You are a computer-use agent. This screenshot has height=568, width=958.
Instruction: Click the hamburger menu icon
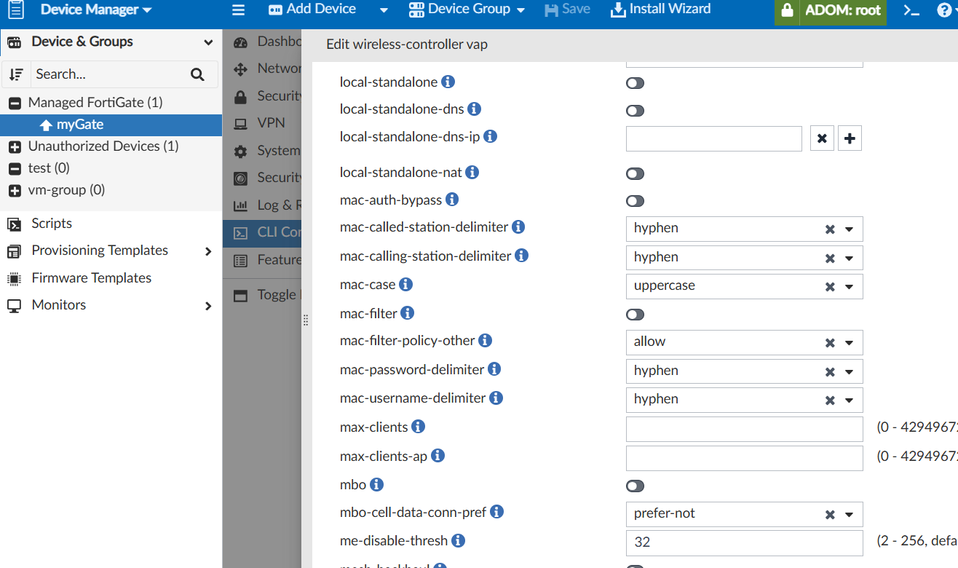pos(238,10)
